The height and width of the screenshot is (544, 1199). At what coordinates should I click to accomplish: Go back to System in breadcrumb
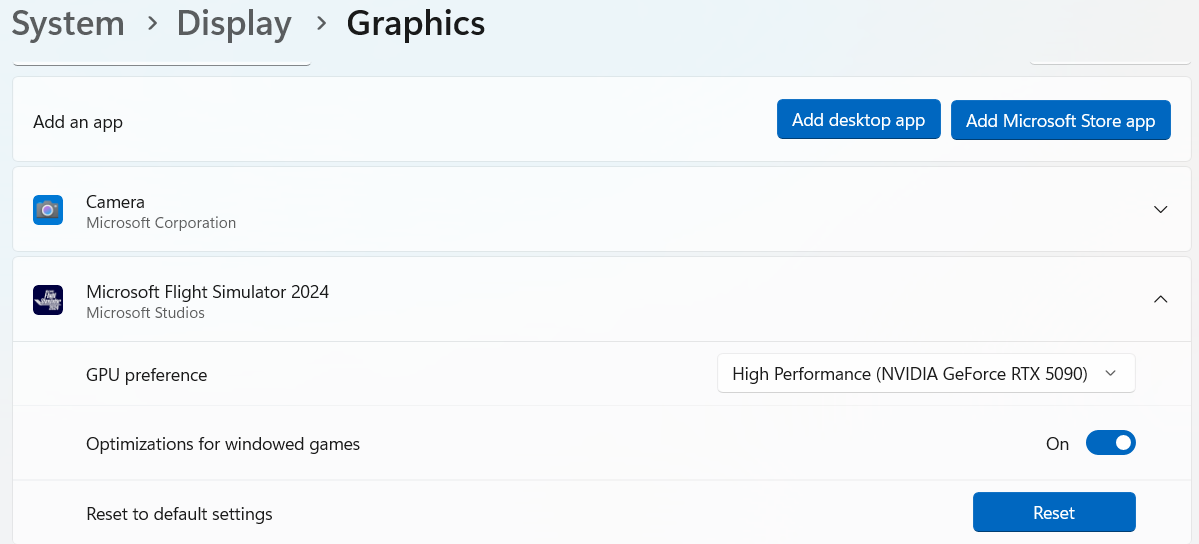point(68,23)
